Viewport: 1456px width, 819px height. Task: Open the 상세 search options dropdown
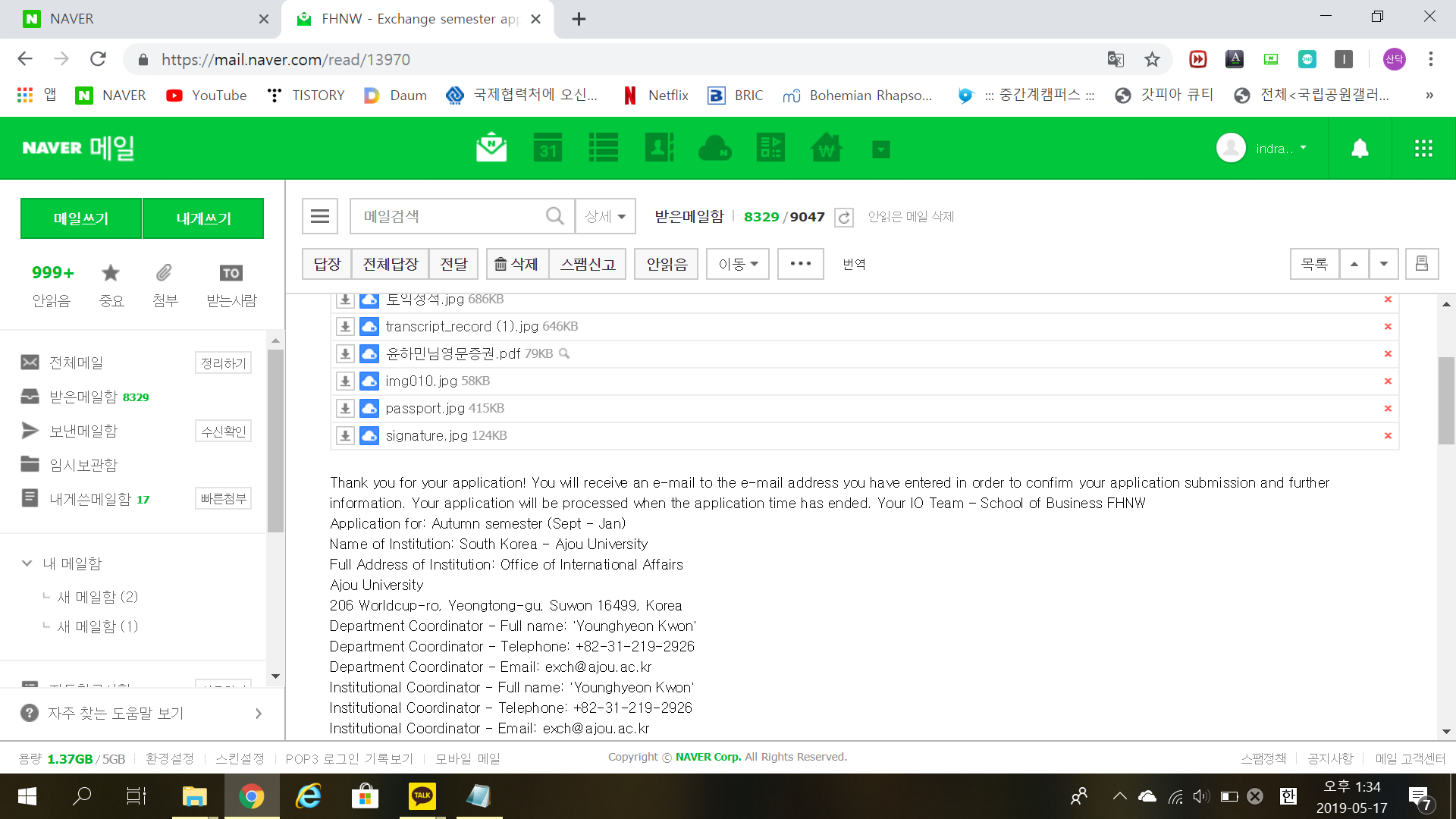coord(604,217)
